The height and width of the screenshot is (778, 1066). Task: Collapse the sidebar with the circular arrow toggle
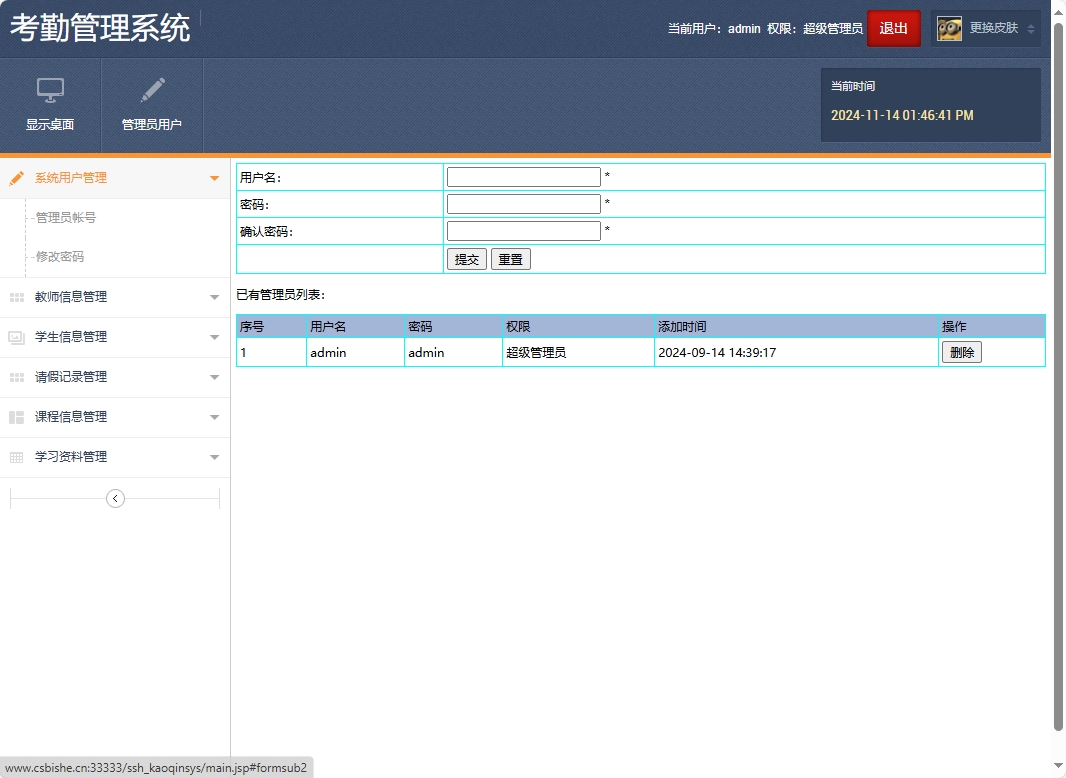(115, 497)
